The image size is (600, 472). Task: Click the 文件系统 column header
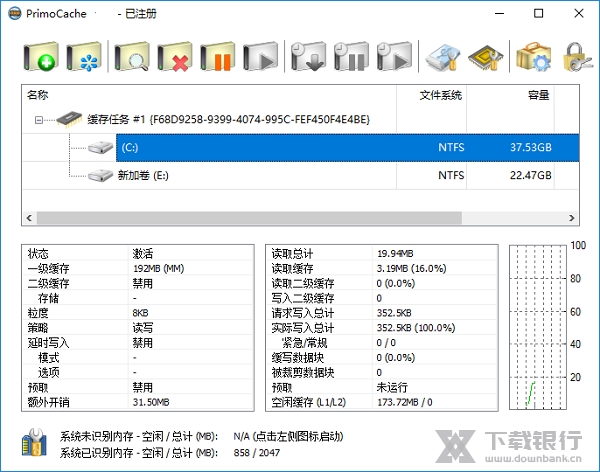click(x=441, y=96)
